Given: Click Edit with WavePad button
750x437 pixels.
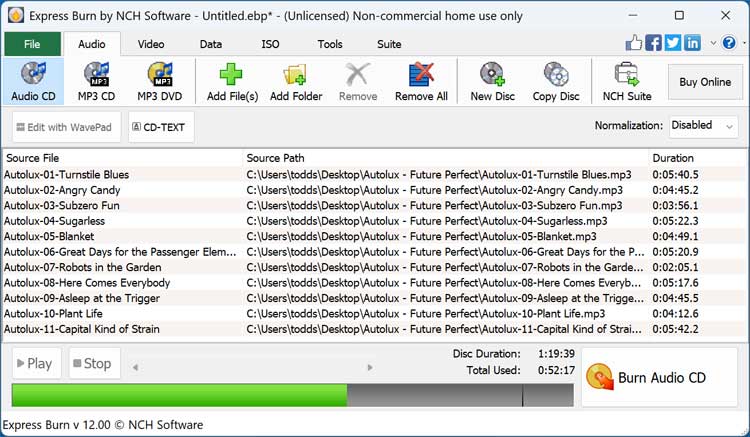Looking at the screenshot, I should (66, 127).
